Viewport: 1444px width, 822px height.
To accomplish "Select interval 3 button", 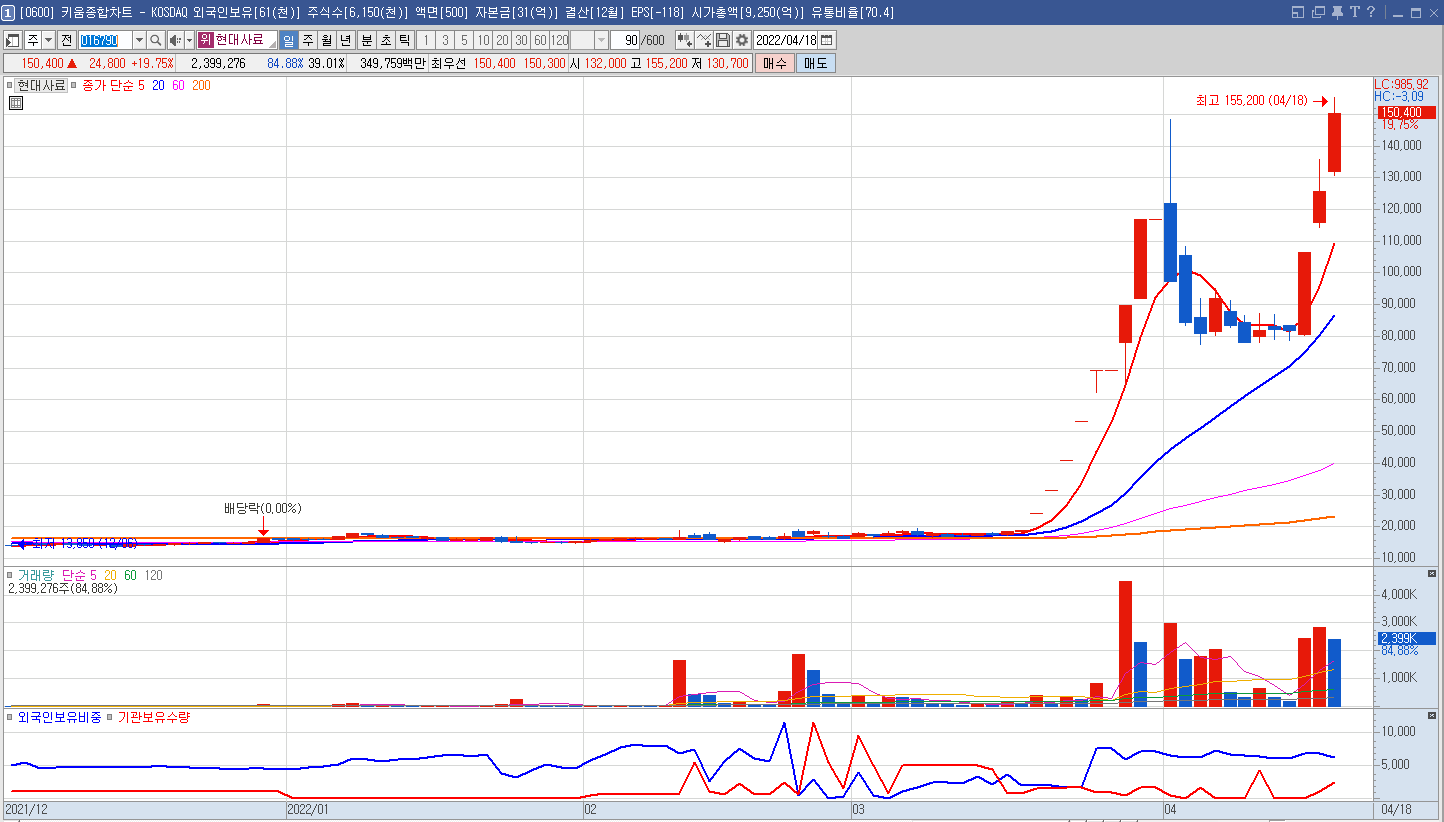I will pyautogui.click(x=444, y=40).
